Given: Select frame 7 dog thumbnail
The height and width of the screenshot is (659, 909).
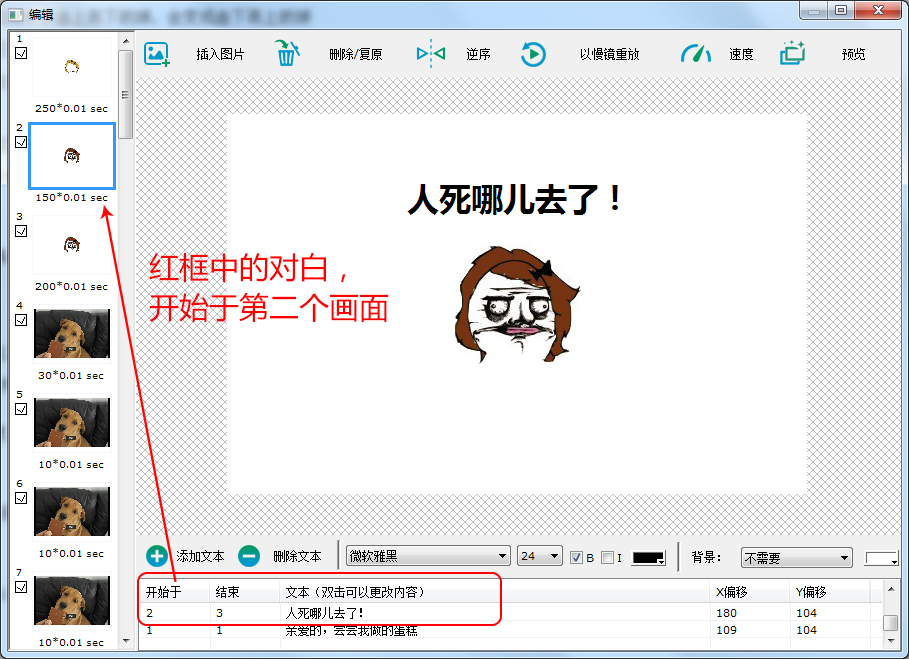Looking at the screenshot, I should (x=72, y=600).
